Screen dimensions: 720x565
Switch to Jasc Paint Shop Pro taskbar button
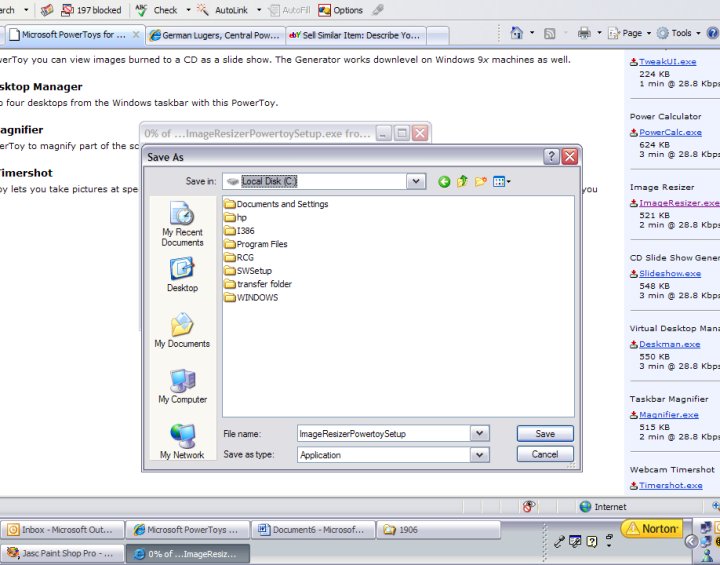[62, 554]
